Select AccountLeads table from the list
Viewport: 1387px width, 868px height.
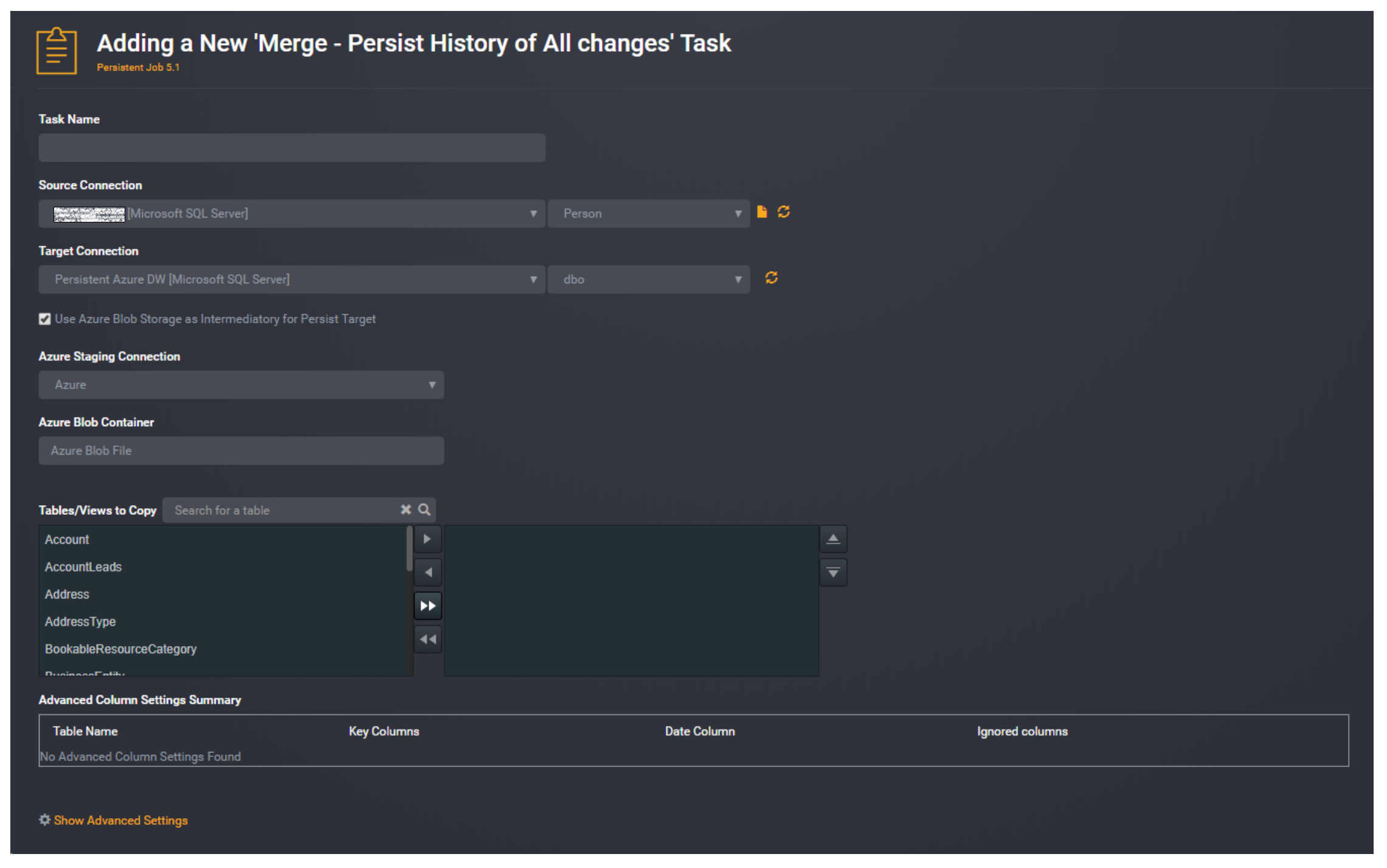(83, 566)
